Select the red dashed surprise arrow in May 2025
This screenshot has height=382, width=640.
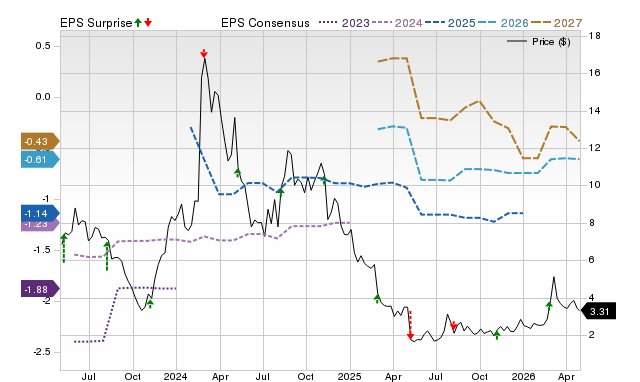coord(411,325)
